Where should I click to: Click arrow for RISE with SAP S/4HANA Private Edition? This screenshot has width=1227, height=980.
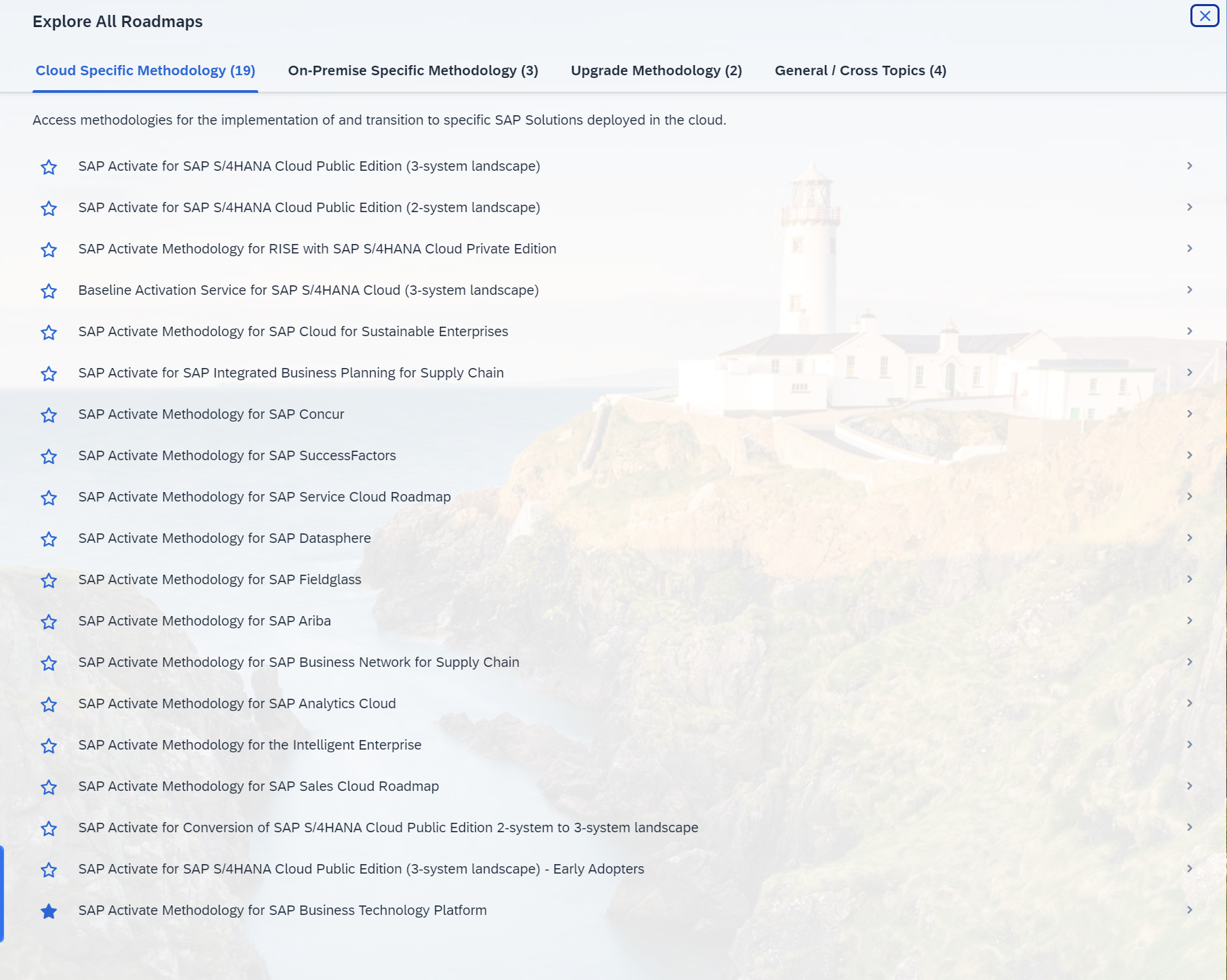click(x=1190, y=248)
